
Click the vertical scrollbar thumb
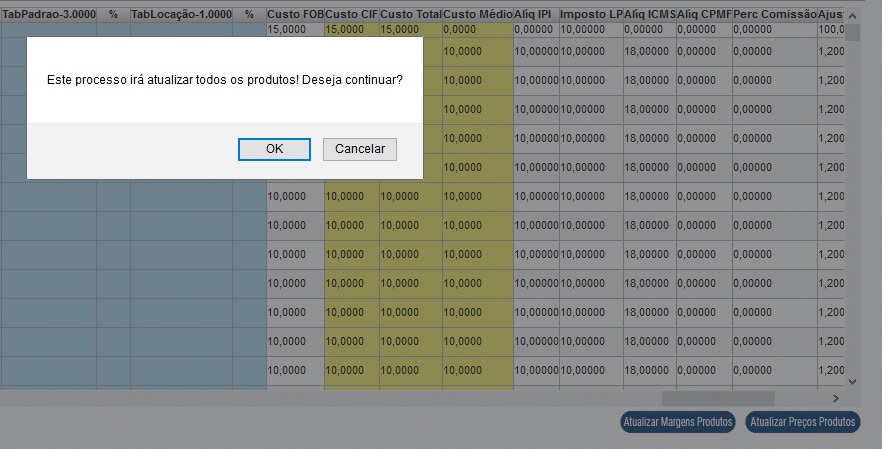click(x=852, y=32)
